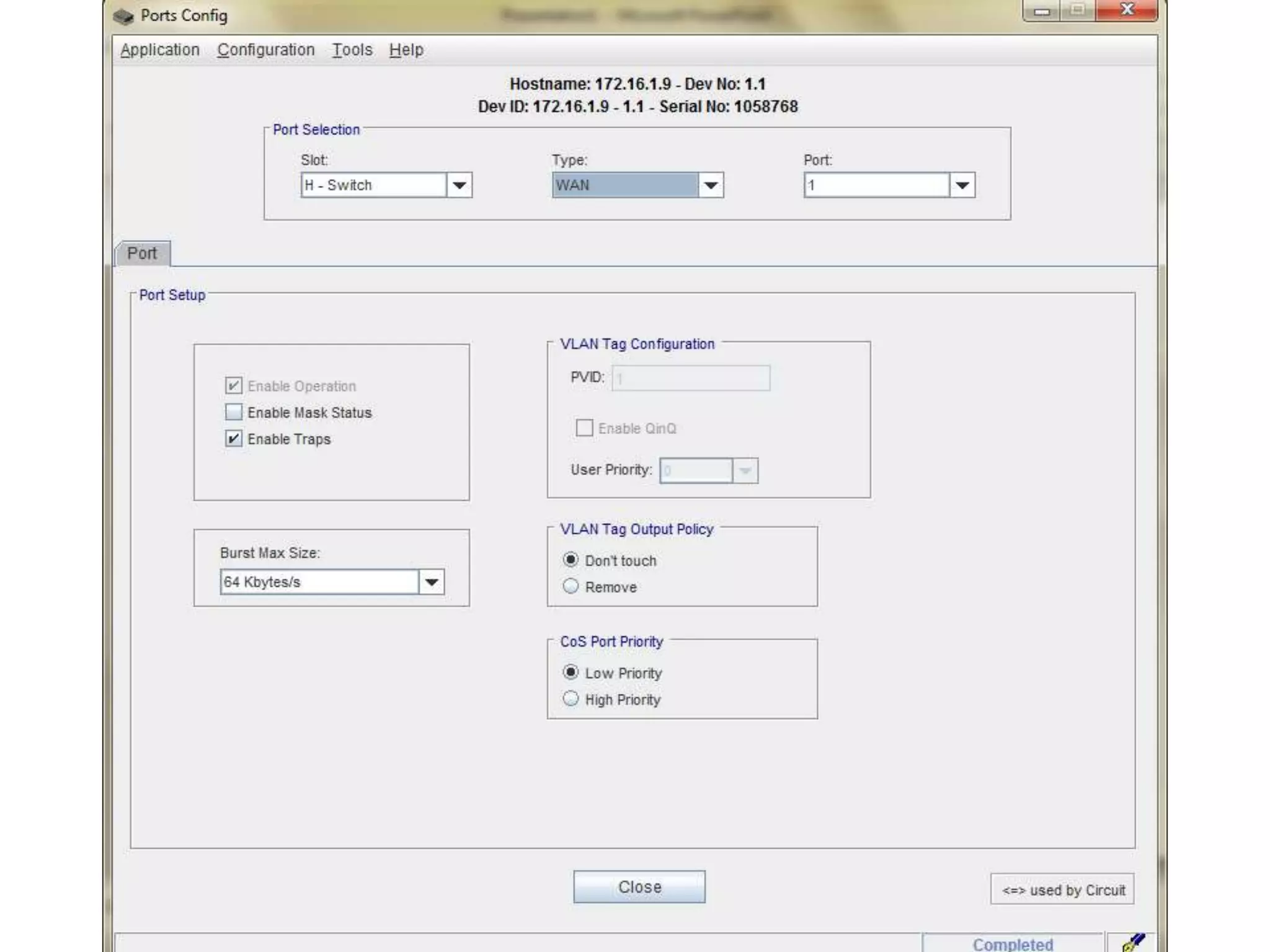Toggle the Enable Mask Status checkbox

point(234,412)
